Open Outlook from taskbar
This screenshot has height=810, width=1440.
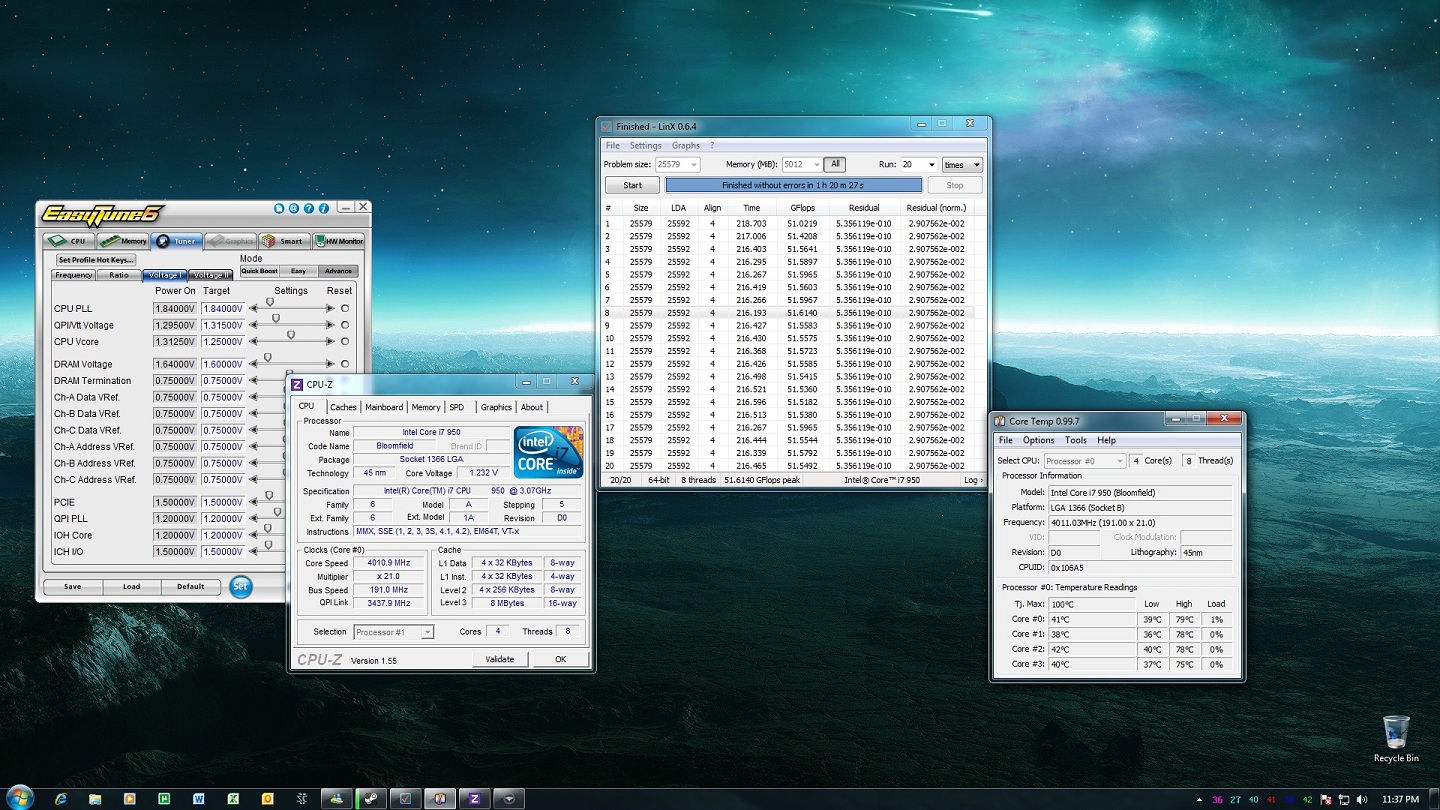(267, 799)
